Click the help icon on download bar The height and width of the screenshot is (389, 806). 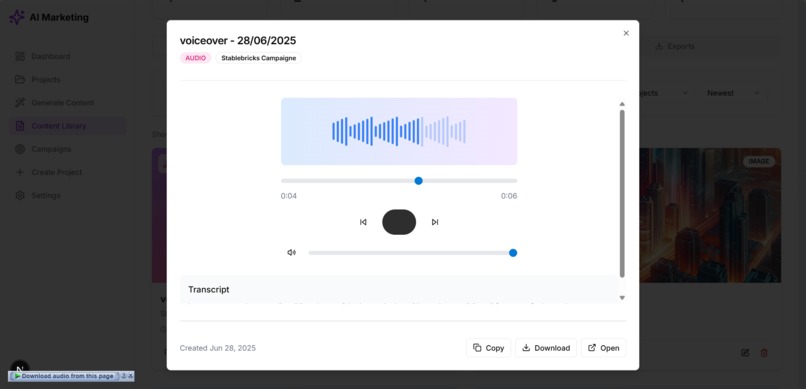pyautogui.click(x=123, y=376)
